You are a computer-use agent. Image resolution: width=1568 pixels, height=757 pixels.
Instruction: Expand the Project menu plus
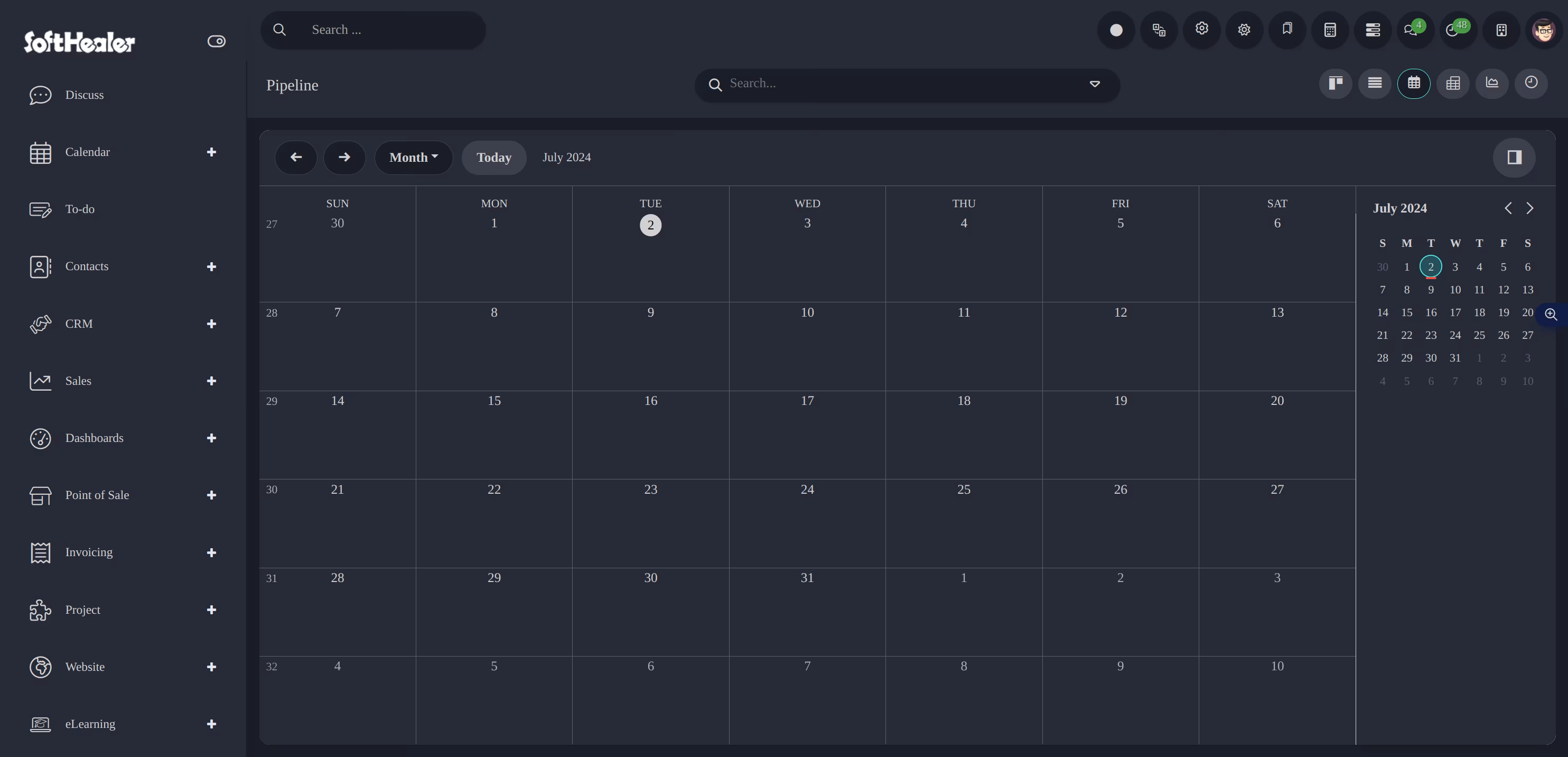[x=211, y=610]
